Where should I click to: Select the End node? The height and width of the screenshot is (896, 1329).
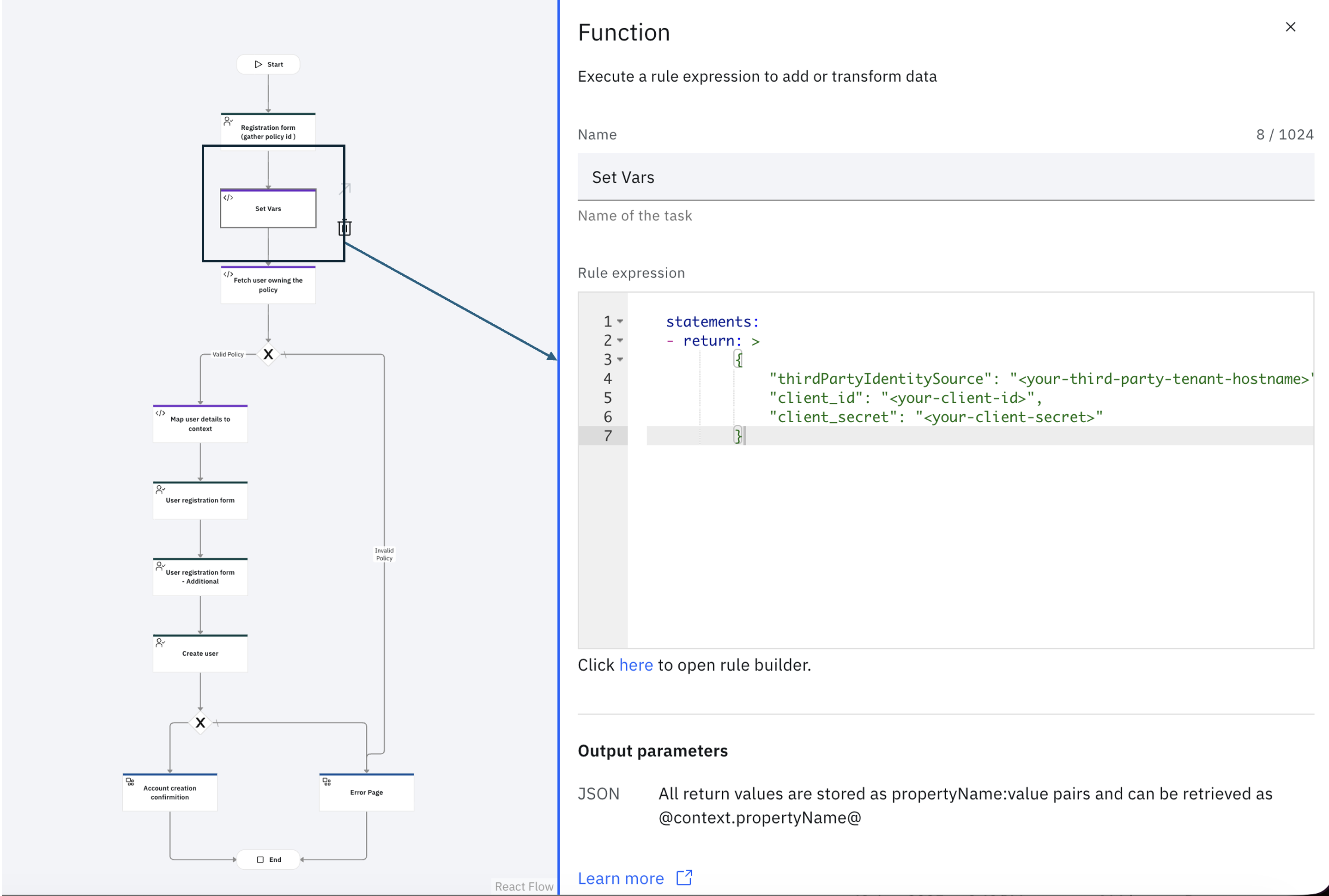(269, 860)
